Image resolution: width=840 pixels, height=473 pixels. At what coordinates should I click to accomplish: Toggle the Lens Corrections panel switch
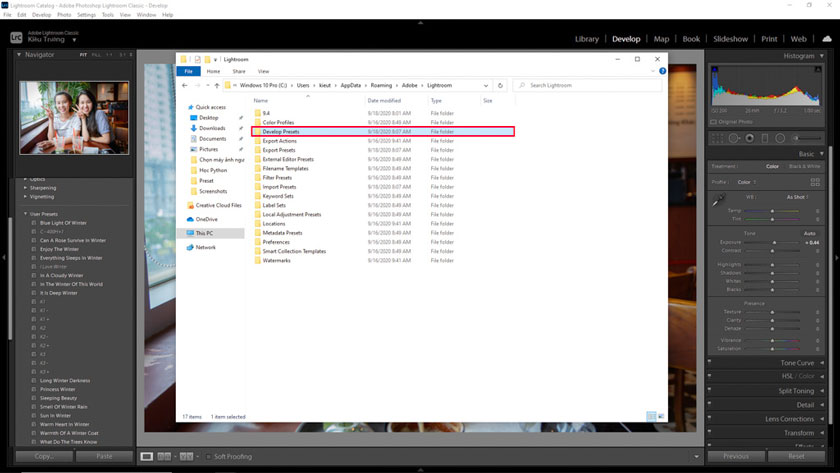click(x=709, y=418)
